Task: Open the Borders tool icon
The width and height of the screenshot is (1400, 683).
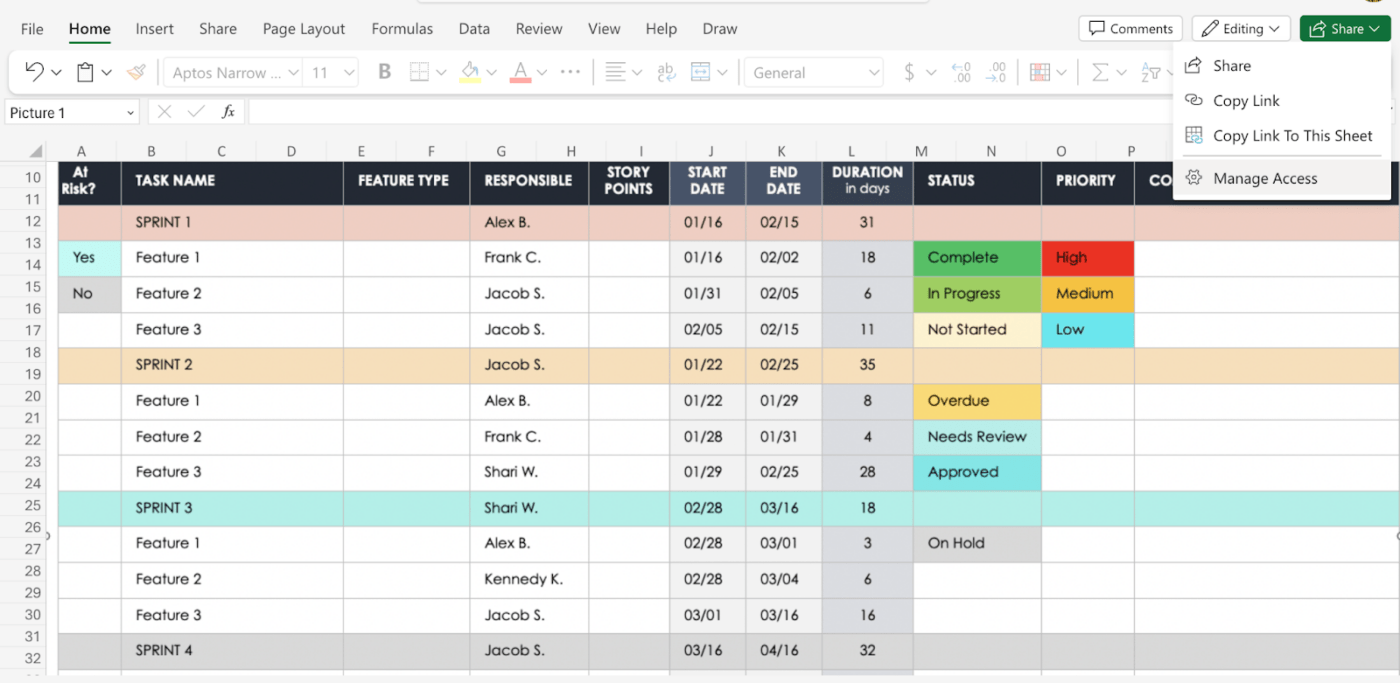Action: [419, 72]
